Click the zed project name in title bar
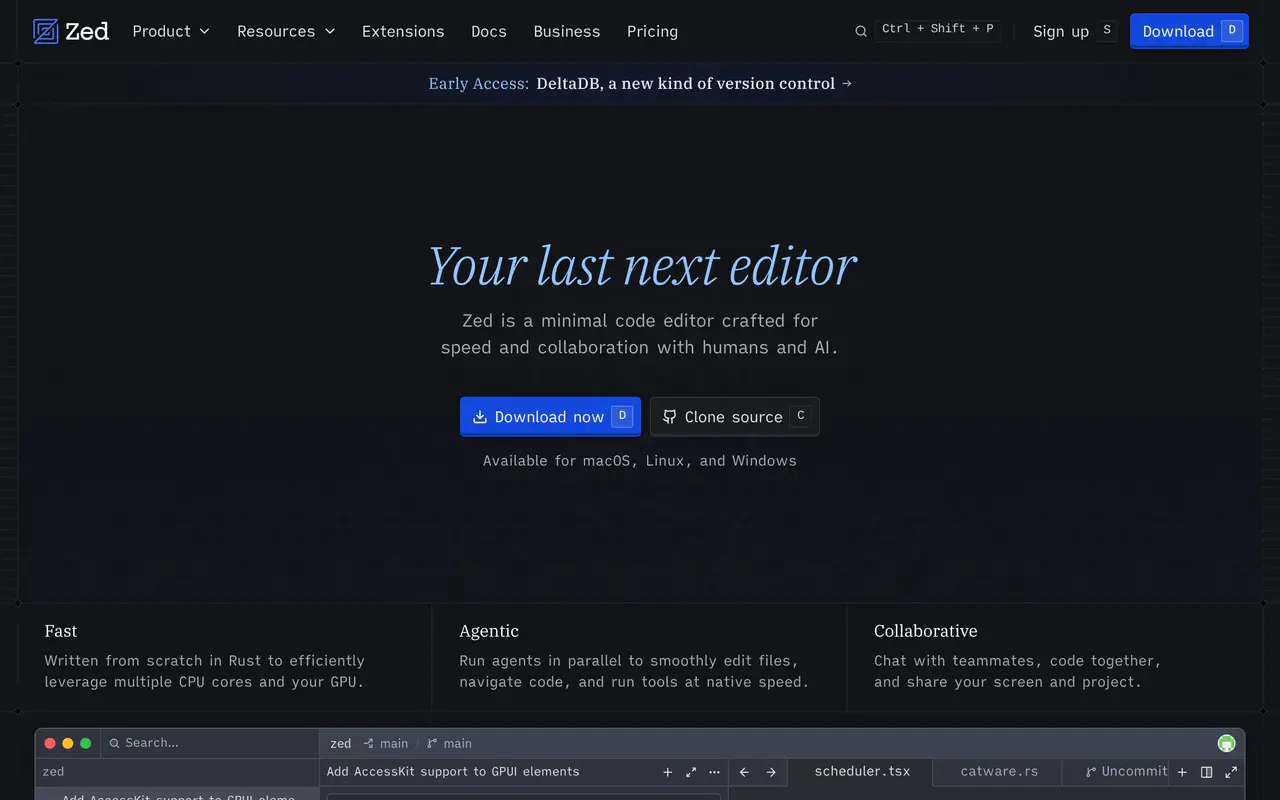 click(341, 743)
